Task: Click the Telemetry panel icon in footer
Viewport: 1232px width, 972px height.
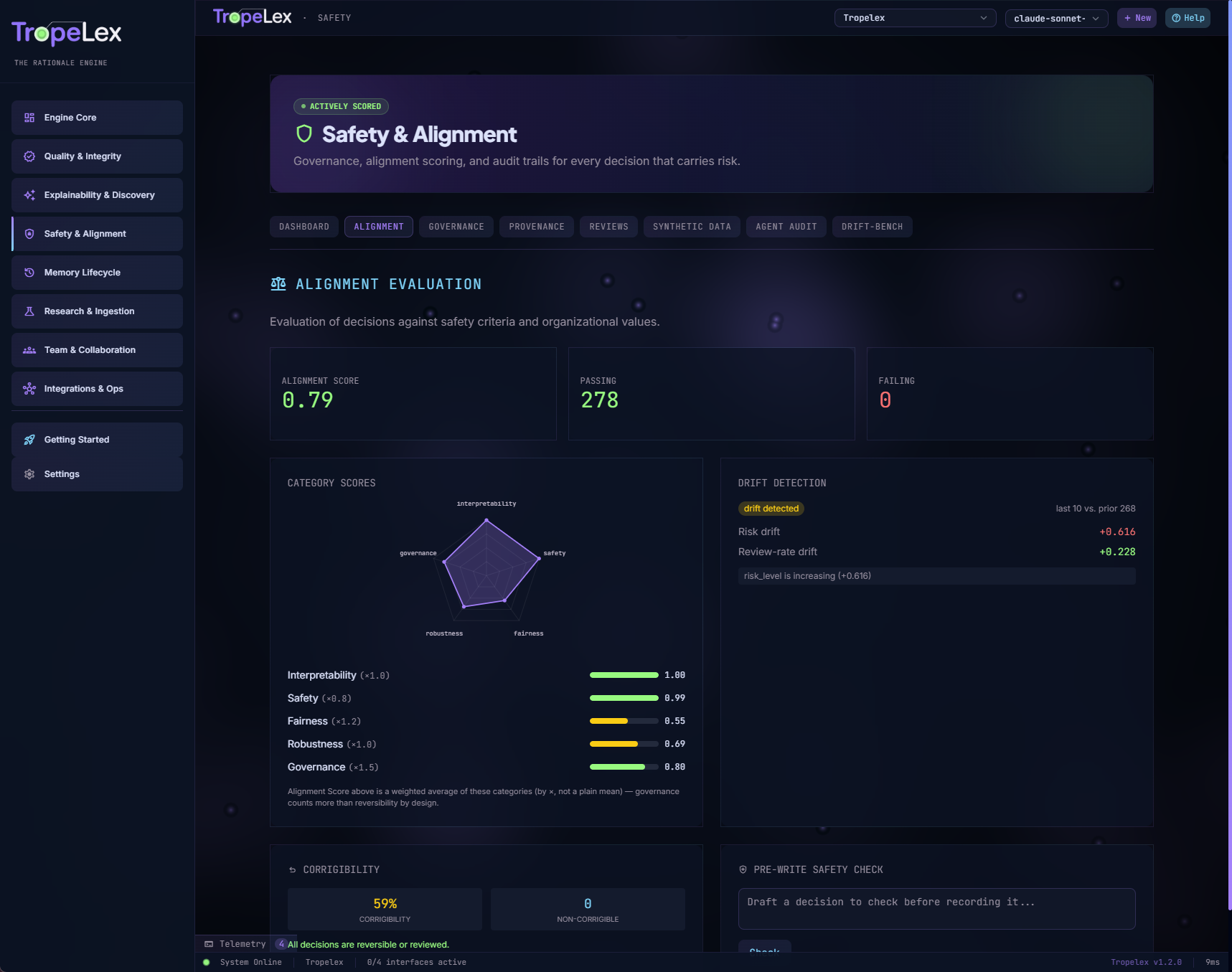Action: coord(209,944)
